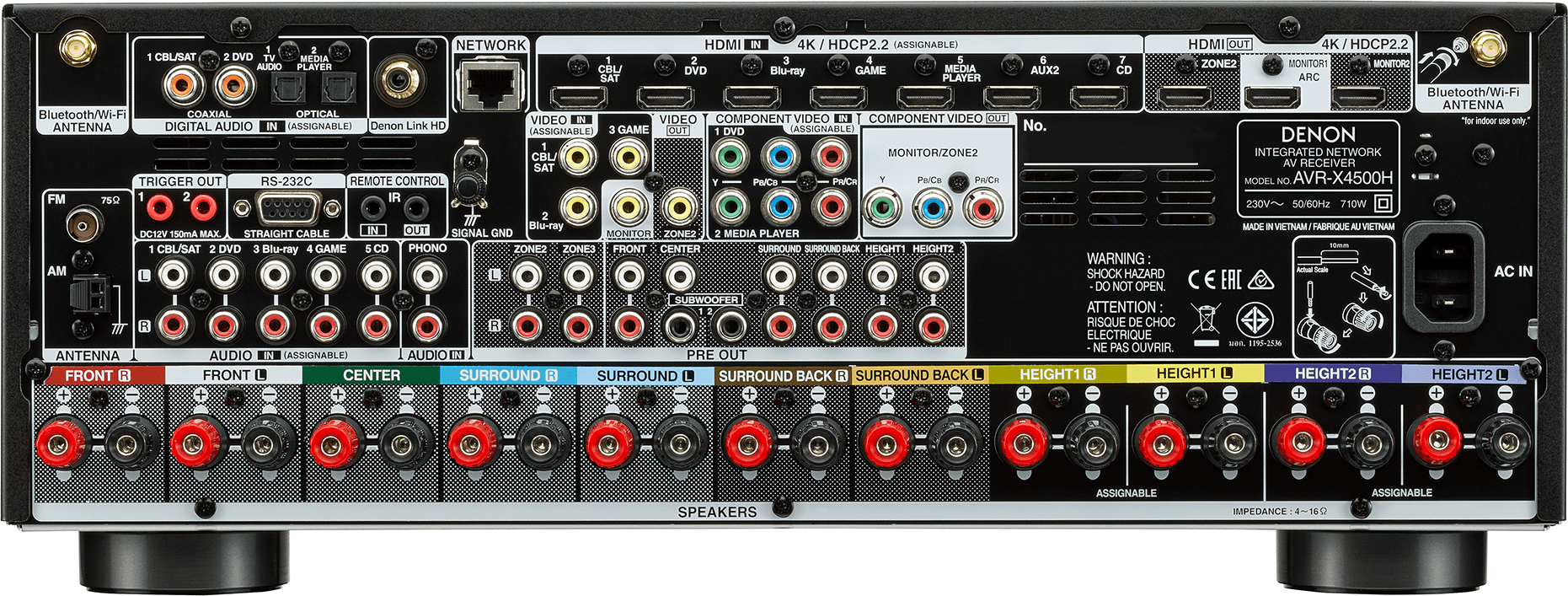Click the HDMI IN 4 GAME port

click(838, 98)
